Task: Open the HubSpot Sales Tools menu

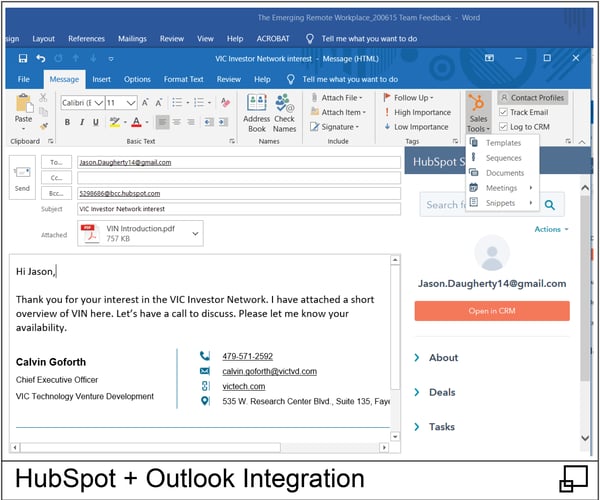Action: click(478, 111)
